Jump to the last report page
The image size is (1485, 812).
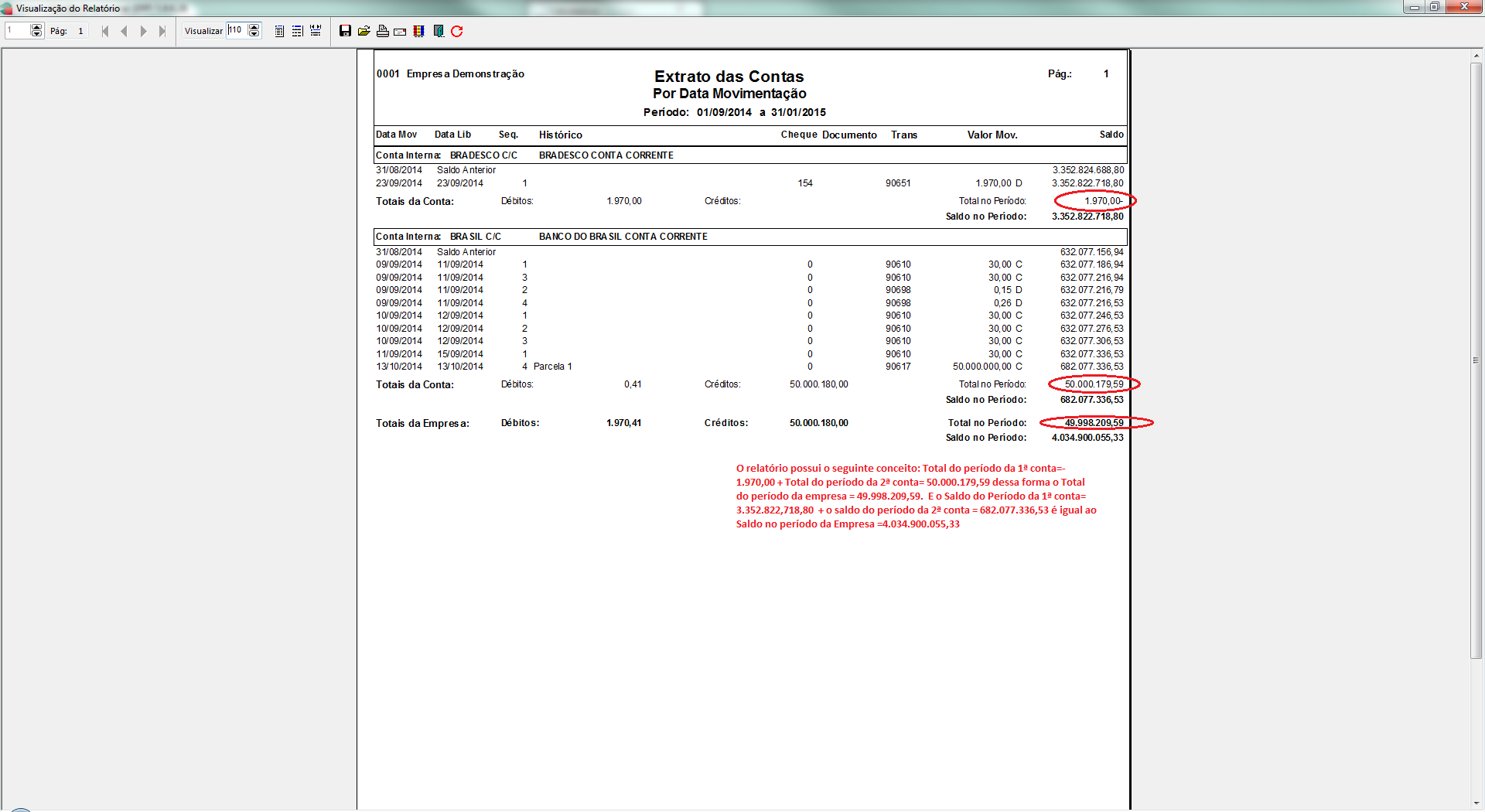[162, 31]
